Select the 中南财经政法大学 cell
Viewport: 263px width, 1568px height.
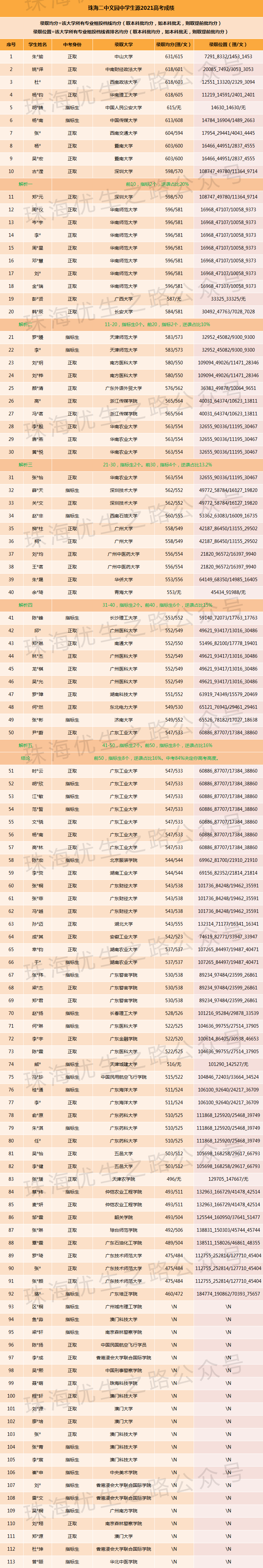click(x=124, y=69)
